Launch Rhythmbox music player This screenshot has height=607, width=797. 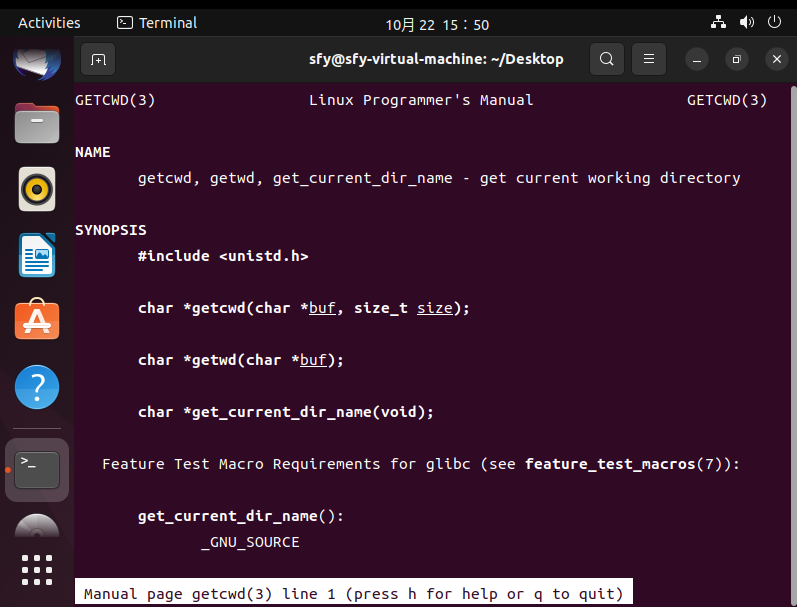coord(37,189)
